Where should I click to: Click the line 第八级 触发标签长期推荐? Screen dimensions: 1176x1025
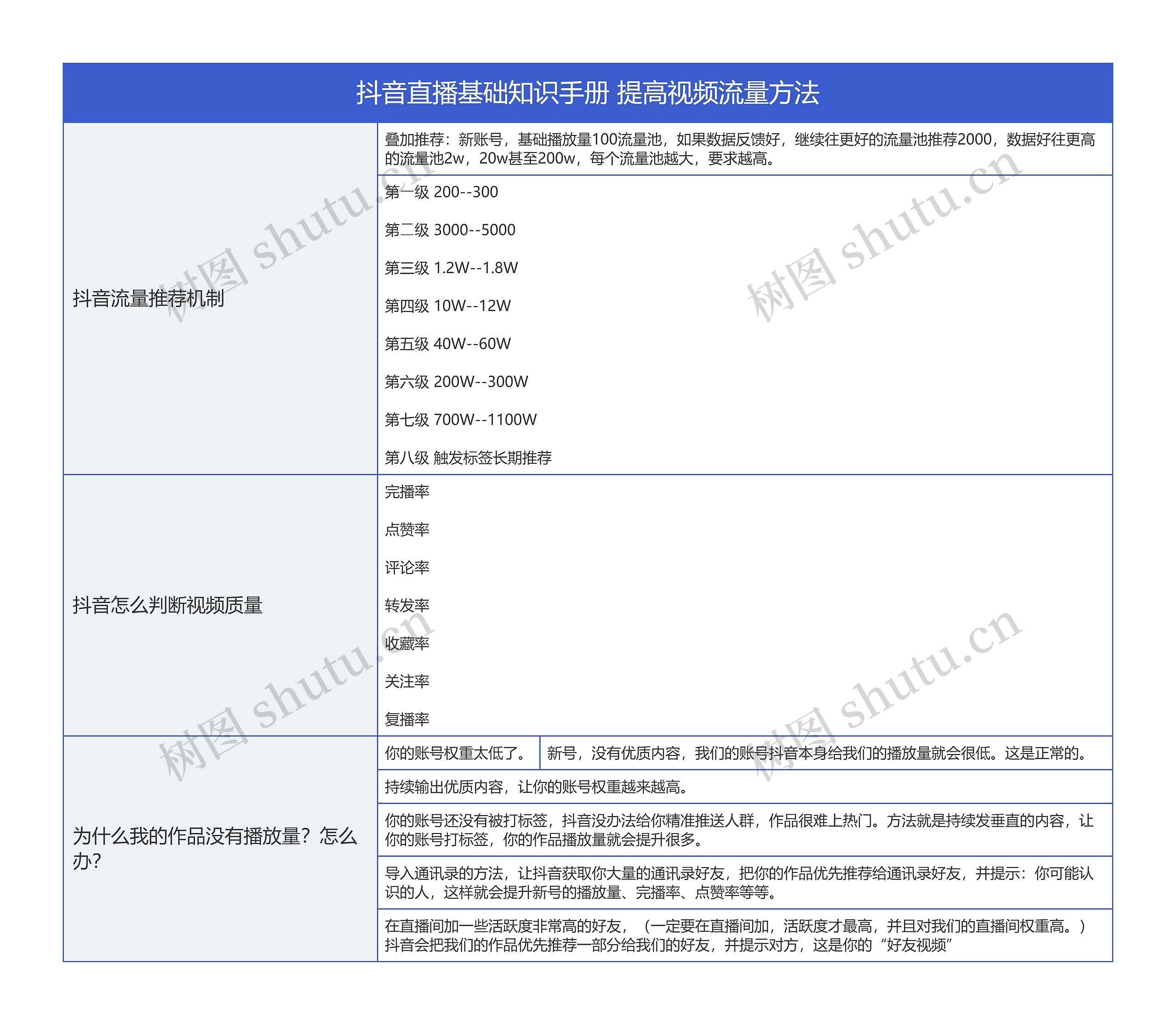click(468, 457)
